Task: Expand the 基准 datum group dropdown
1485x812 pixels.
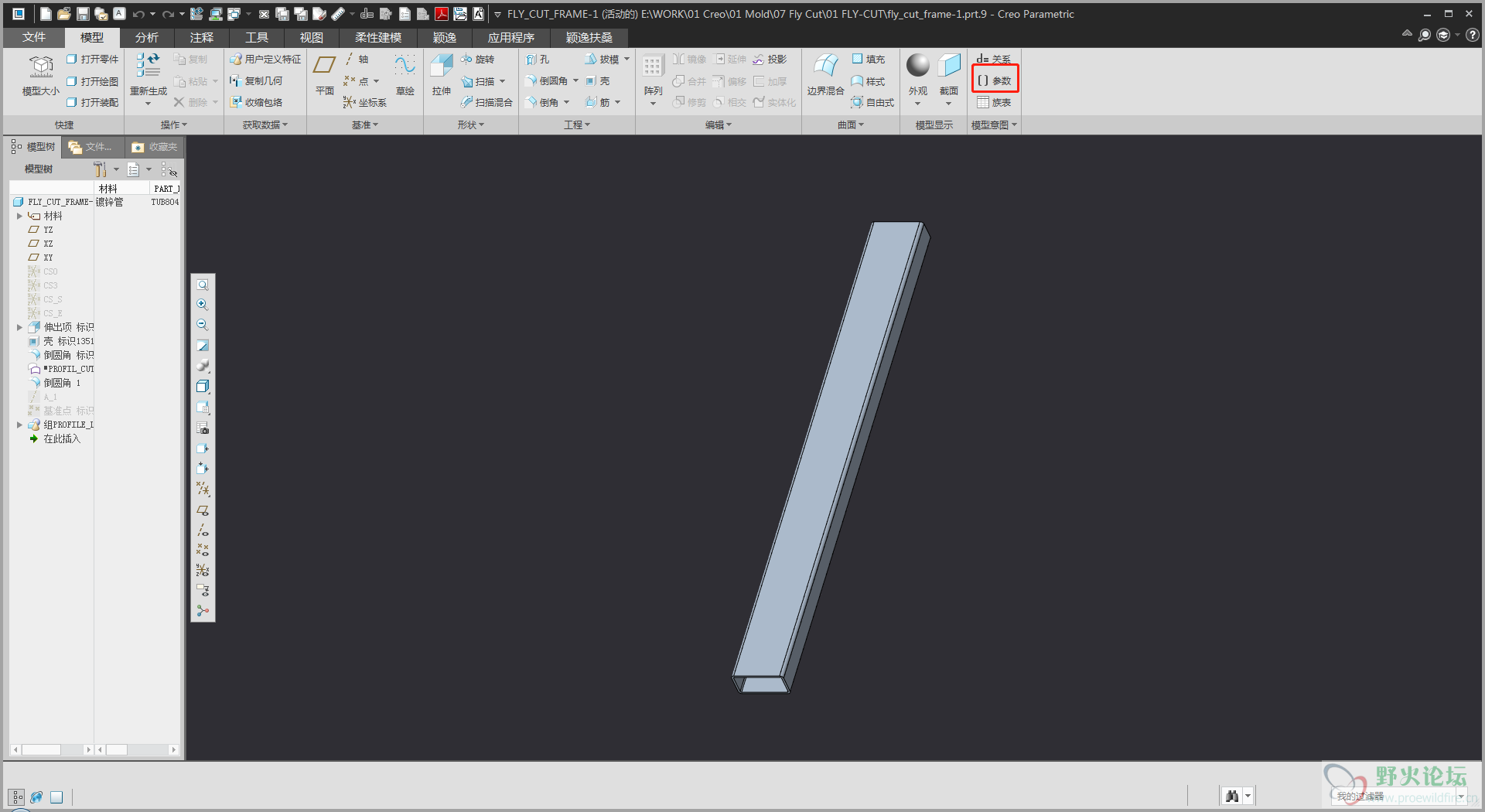Action: (365, 125)
